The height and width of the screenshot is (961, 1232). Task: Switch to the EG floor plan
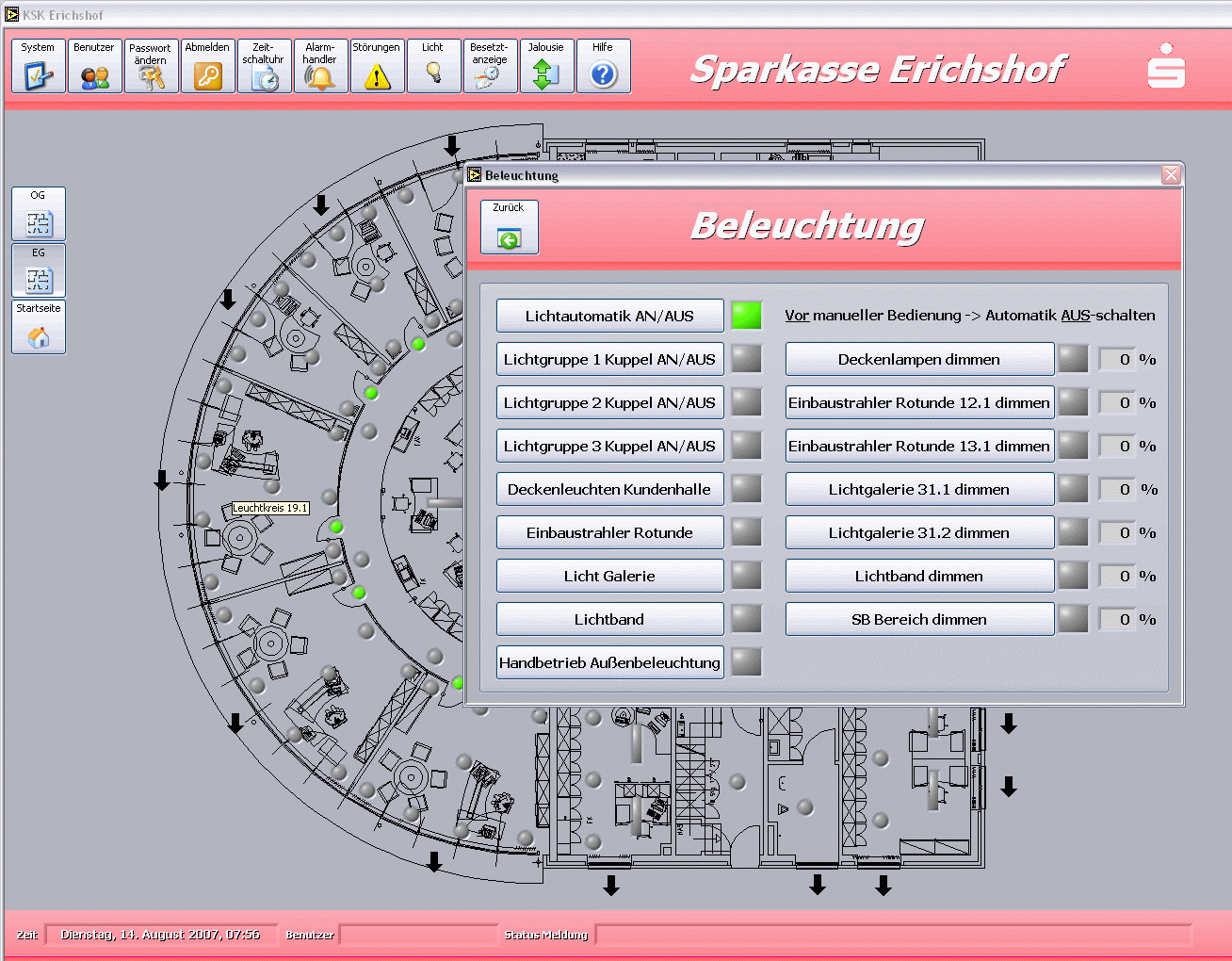[x=39, y=270]
